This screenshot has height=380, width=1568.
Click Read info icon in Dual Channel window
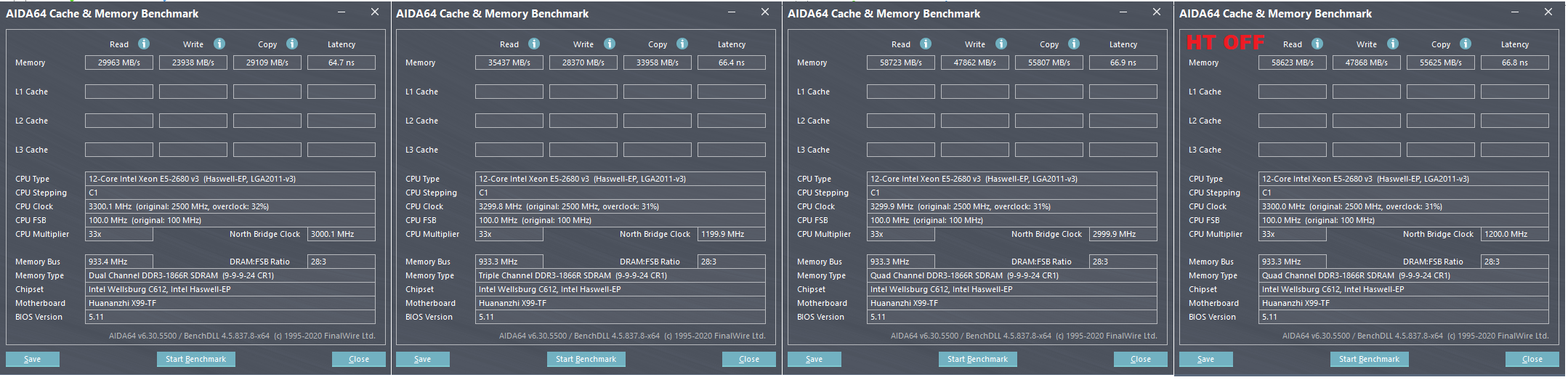tap(144, 44)
